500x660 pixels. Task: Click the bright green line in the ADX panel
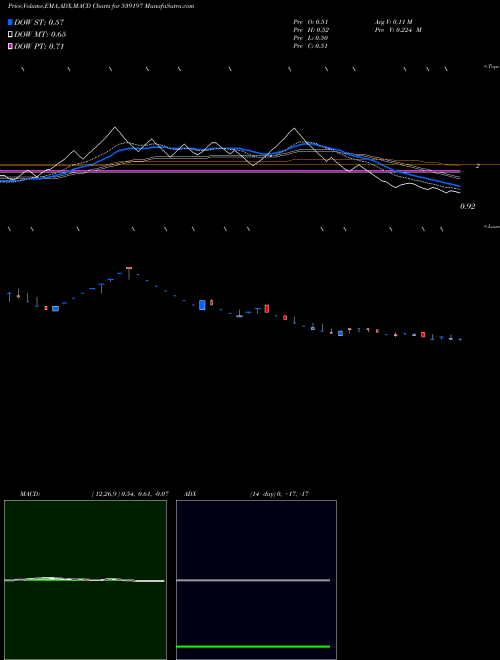click(253, 646)
